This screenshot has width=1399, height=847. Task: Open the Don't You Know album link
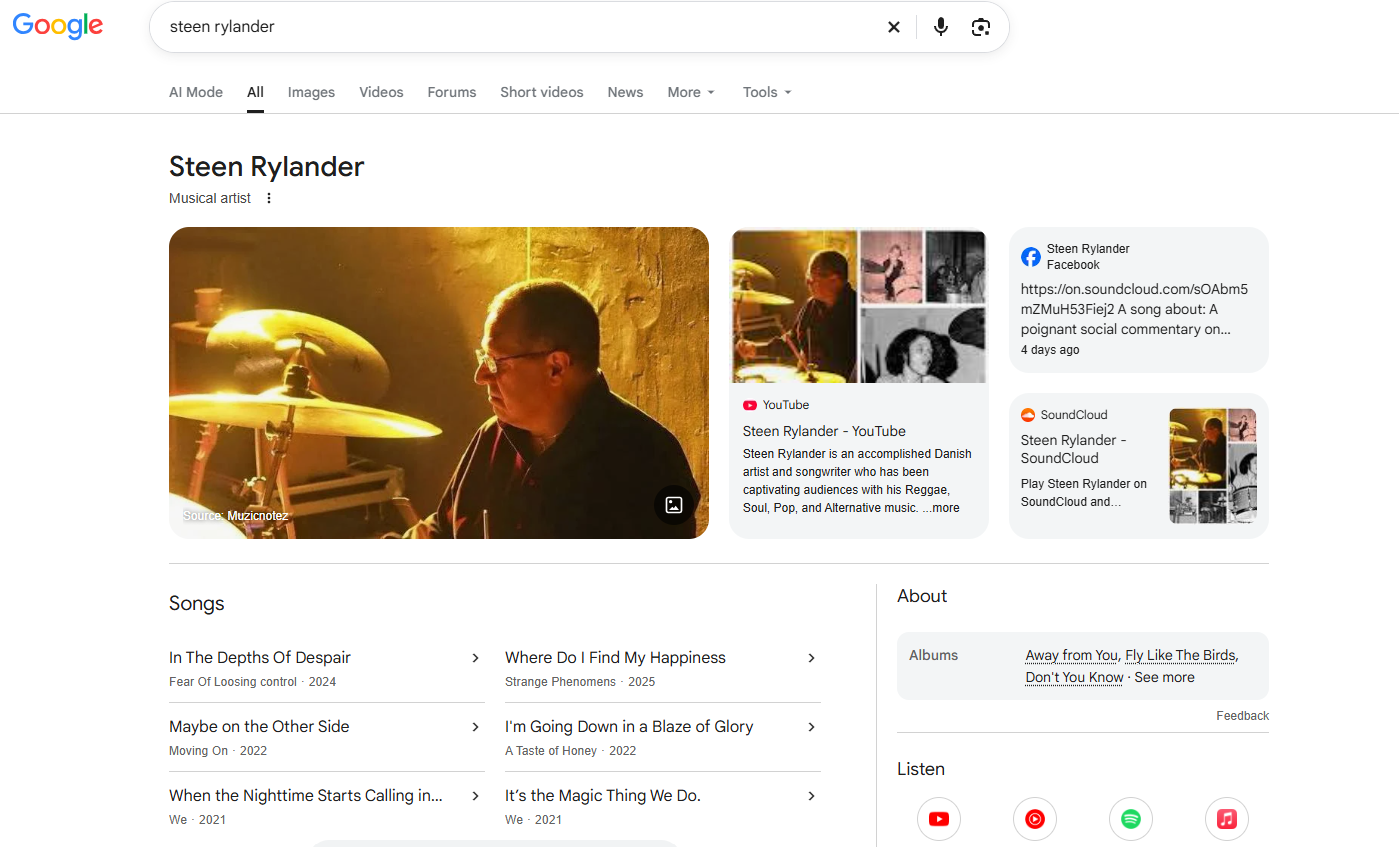[1074, 677]
